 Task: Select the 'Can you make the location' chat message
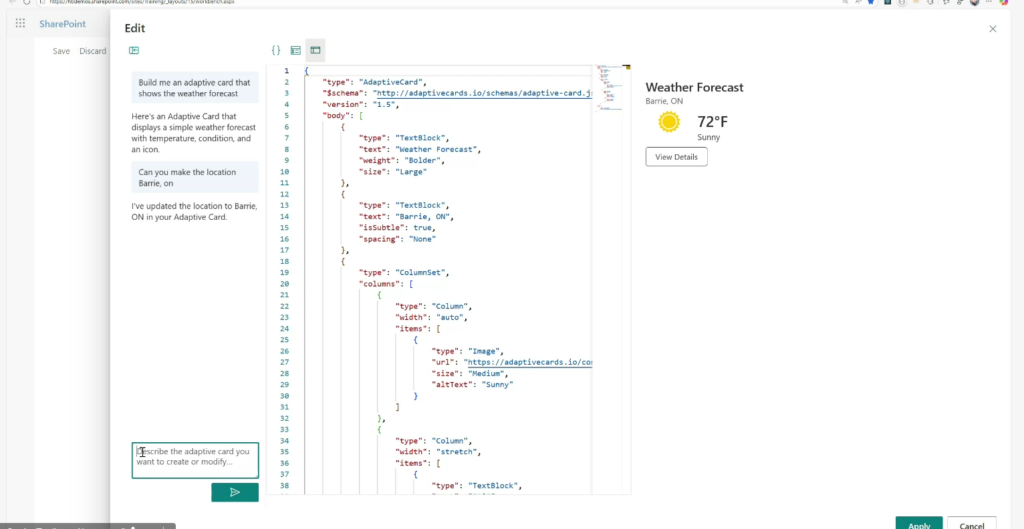195,178
